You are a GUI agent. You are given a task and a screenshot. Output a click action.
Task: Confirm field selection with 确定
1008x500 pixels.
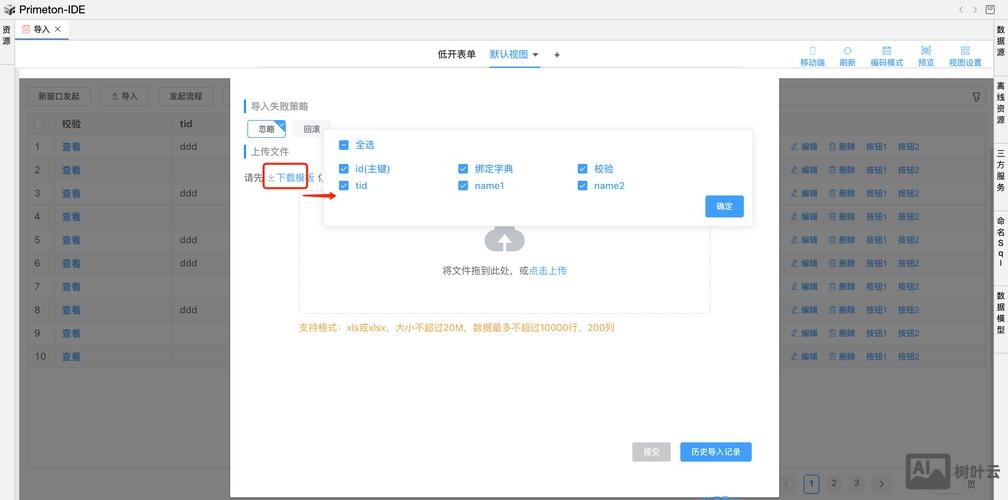(x=724, y=206)
